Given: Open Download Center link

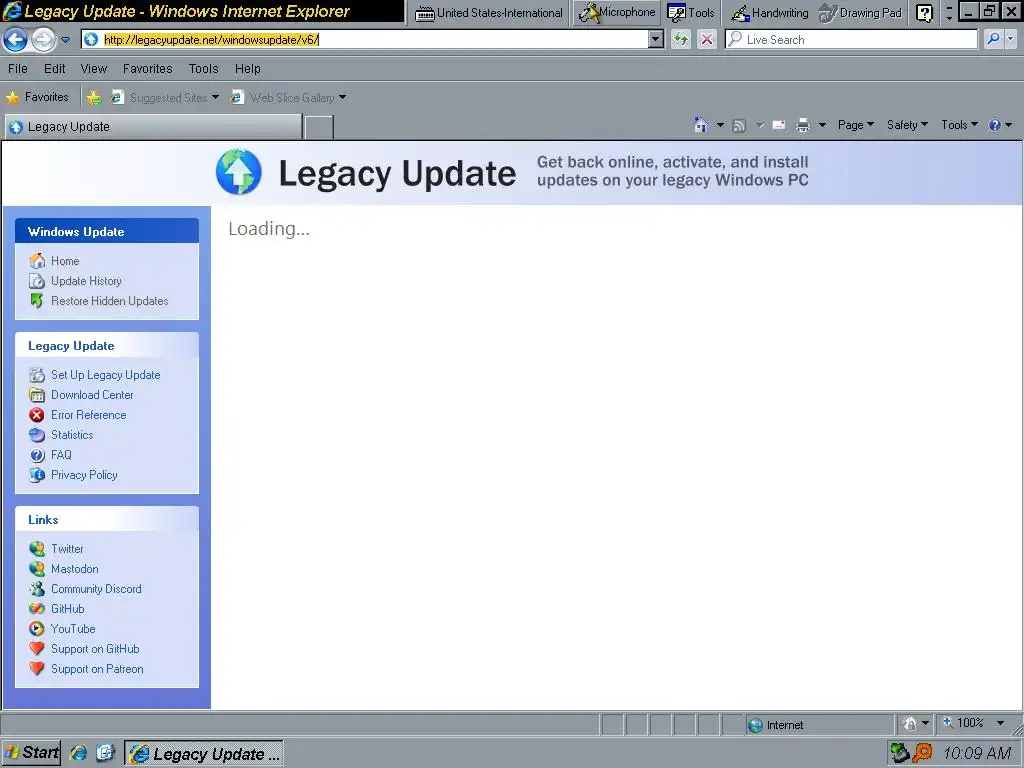Looking at the screenshot, I should pos(92,395).
